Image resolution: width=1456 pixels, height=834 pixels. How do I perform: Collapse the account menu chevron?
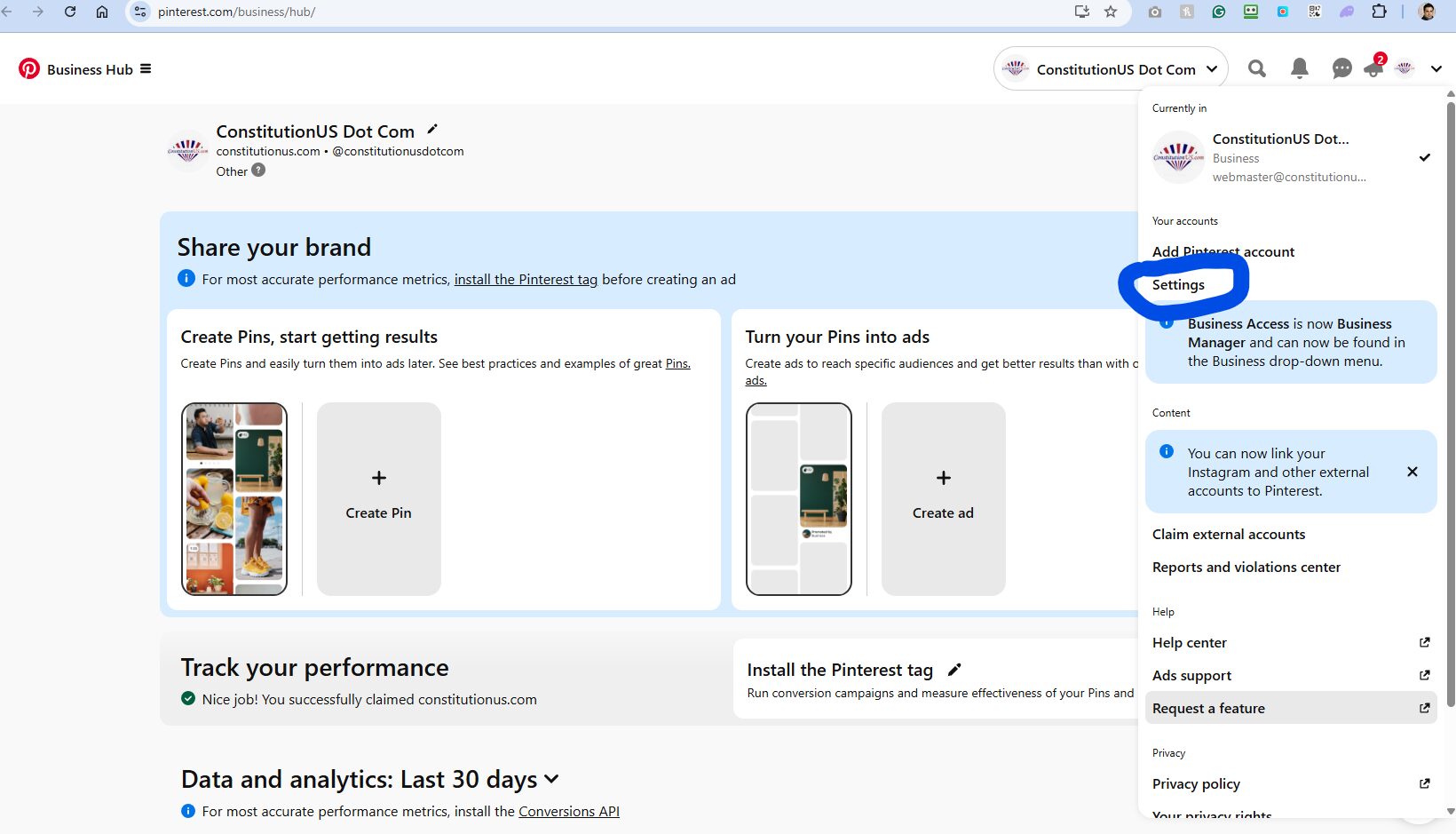pos(1436,68)
